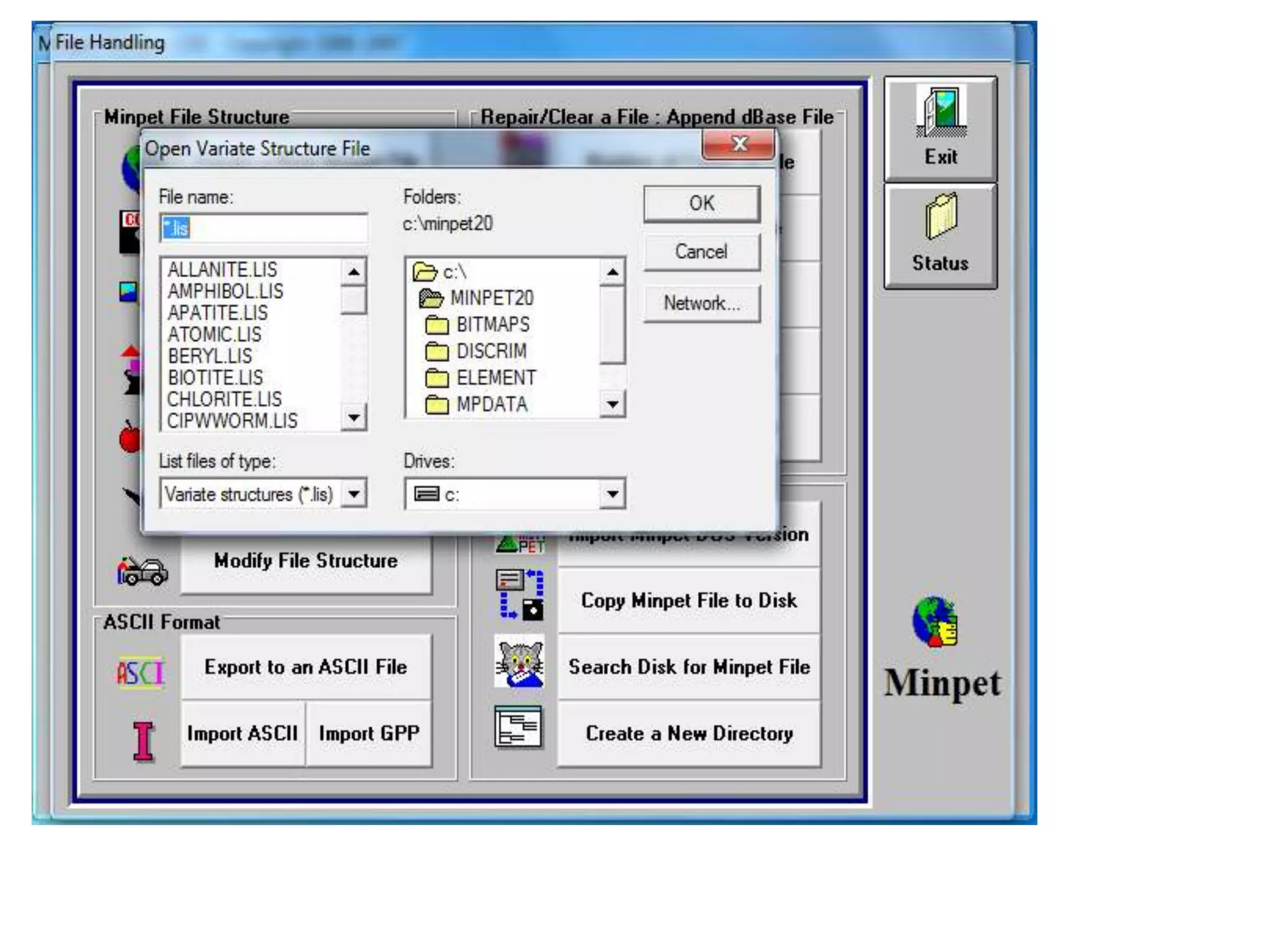Click the Status folder icon

(x=941, y=216)
